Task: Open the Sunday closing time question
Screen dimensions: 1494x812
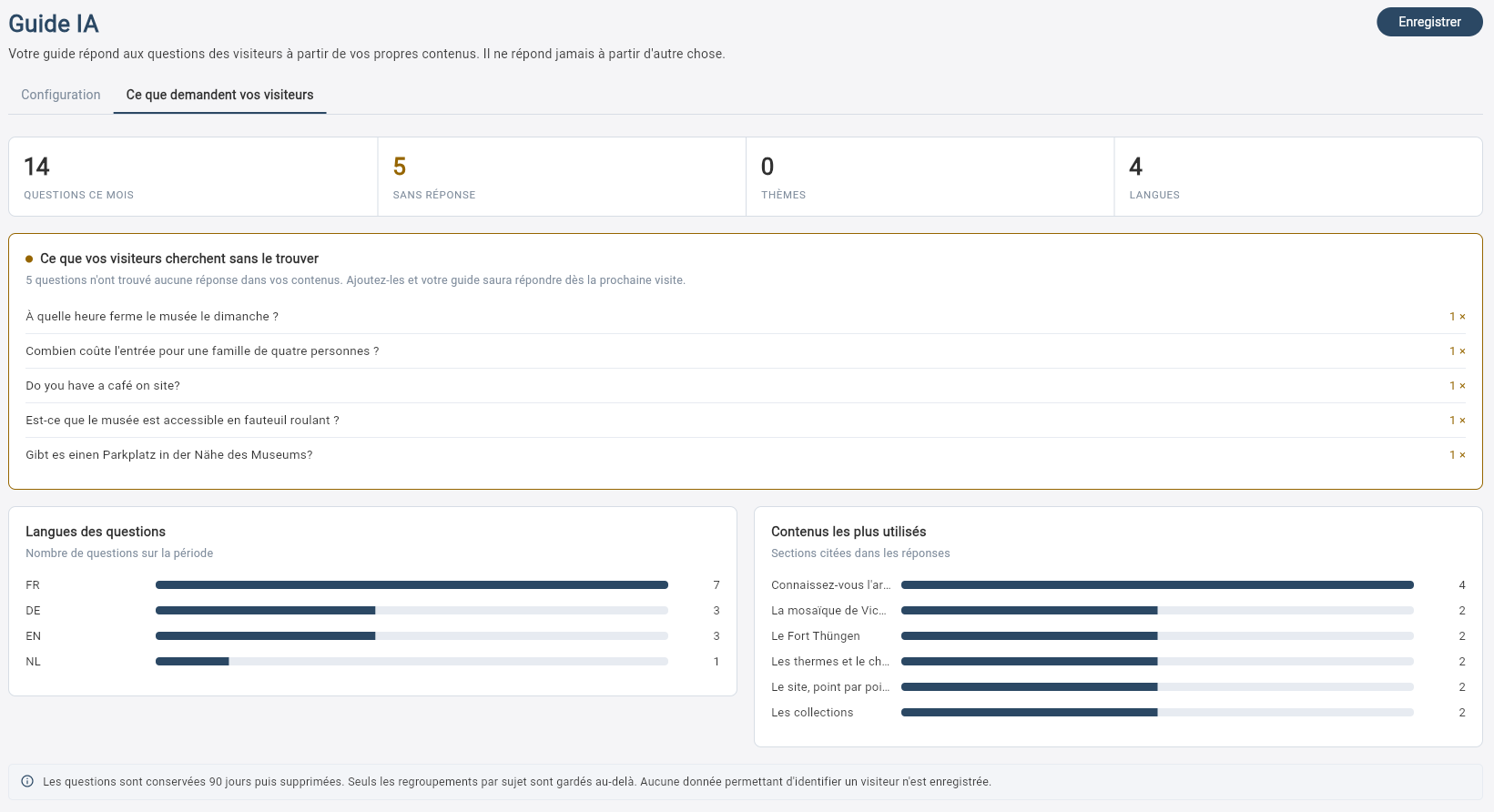Action: pos(746,317)
